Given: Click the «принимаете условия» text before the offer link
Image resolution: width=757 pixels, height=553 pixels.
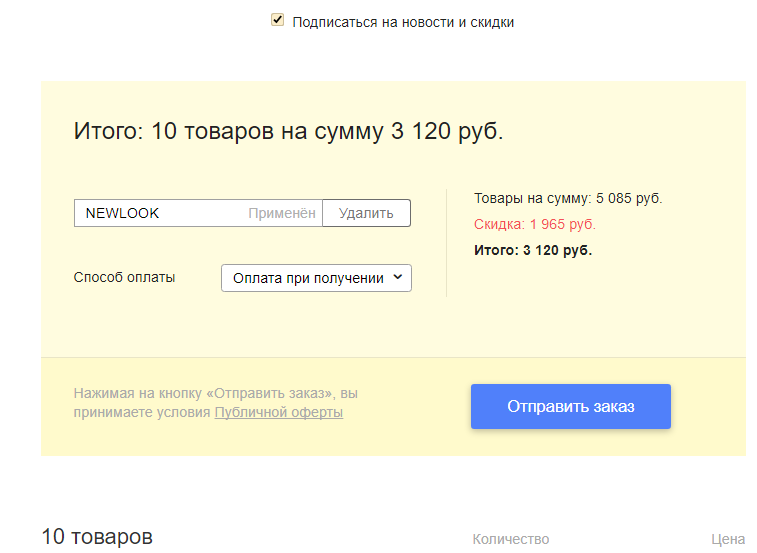Looking at the screenshot, I should click(x=142, y=412).
